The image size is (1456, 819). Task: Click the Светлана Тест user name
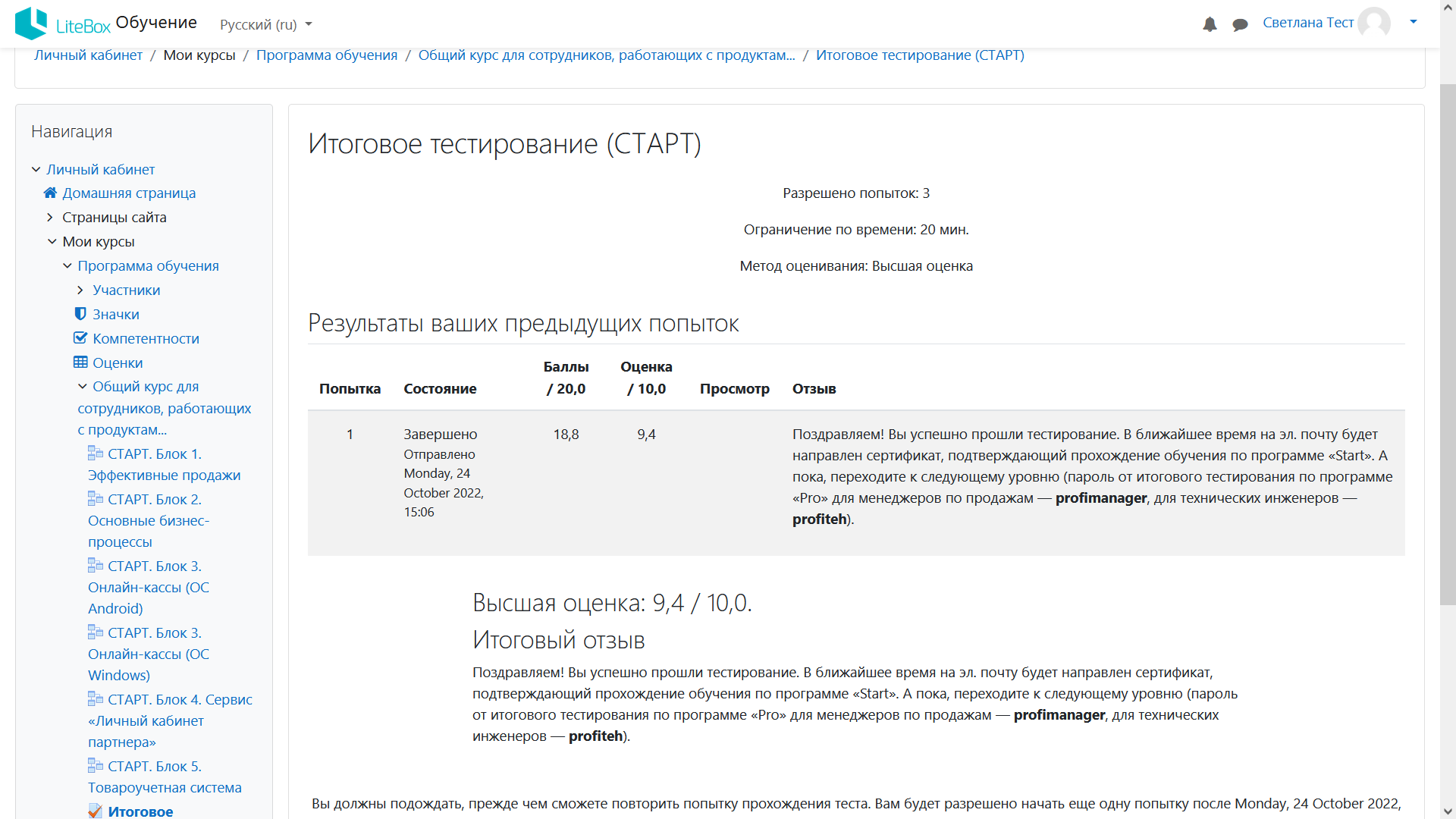(1308, 23)
